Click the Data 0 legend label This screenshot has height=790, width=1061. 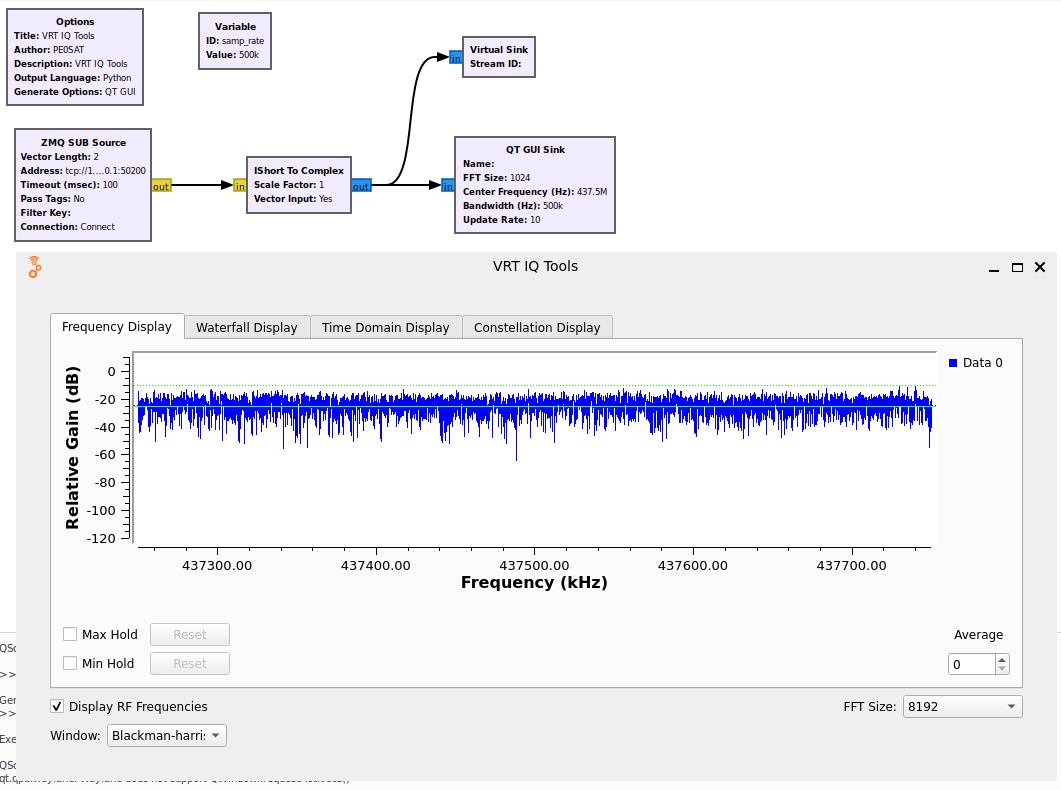click(x=983, y=363)
